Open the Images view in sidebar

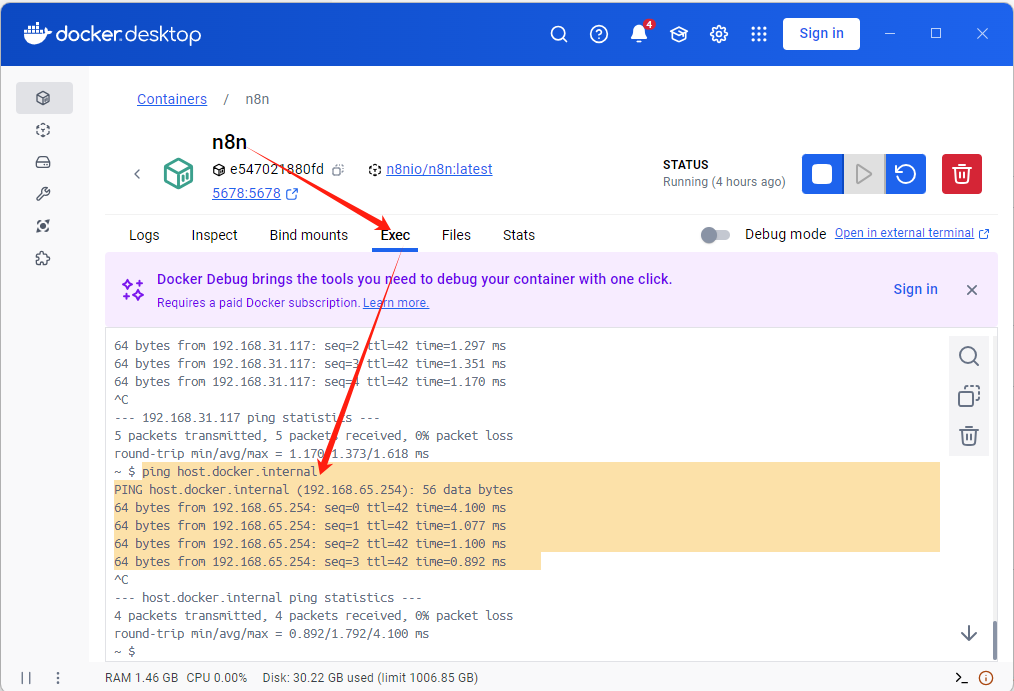[43, 131]
